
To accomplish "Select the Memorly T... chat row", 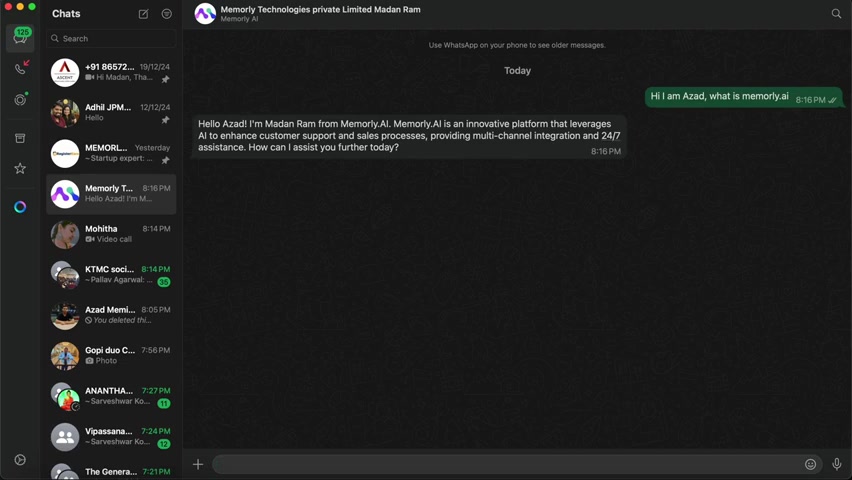I will click(111, 194).
